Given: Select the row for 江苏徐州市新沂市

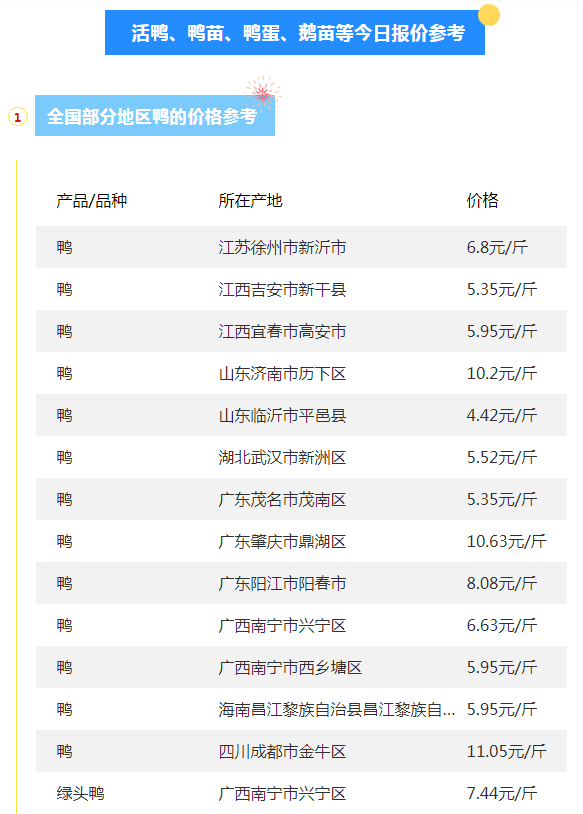Looking at the screenshot, I should coord(301,247).
